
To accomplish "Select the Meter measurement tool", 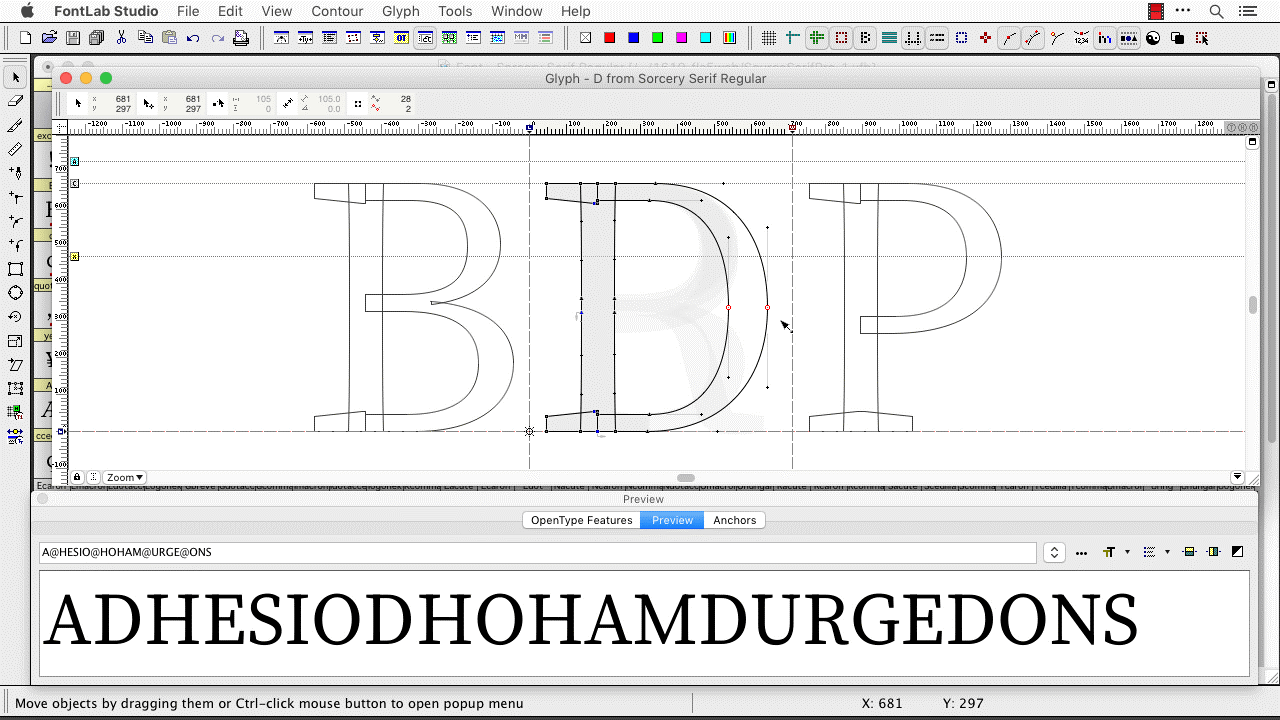I will coord(14,150).
